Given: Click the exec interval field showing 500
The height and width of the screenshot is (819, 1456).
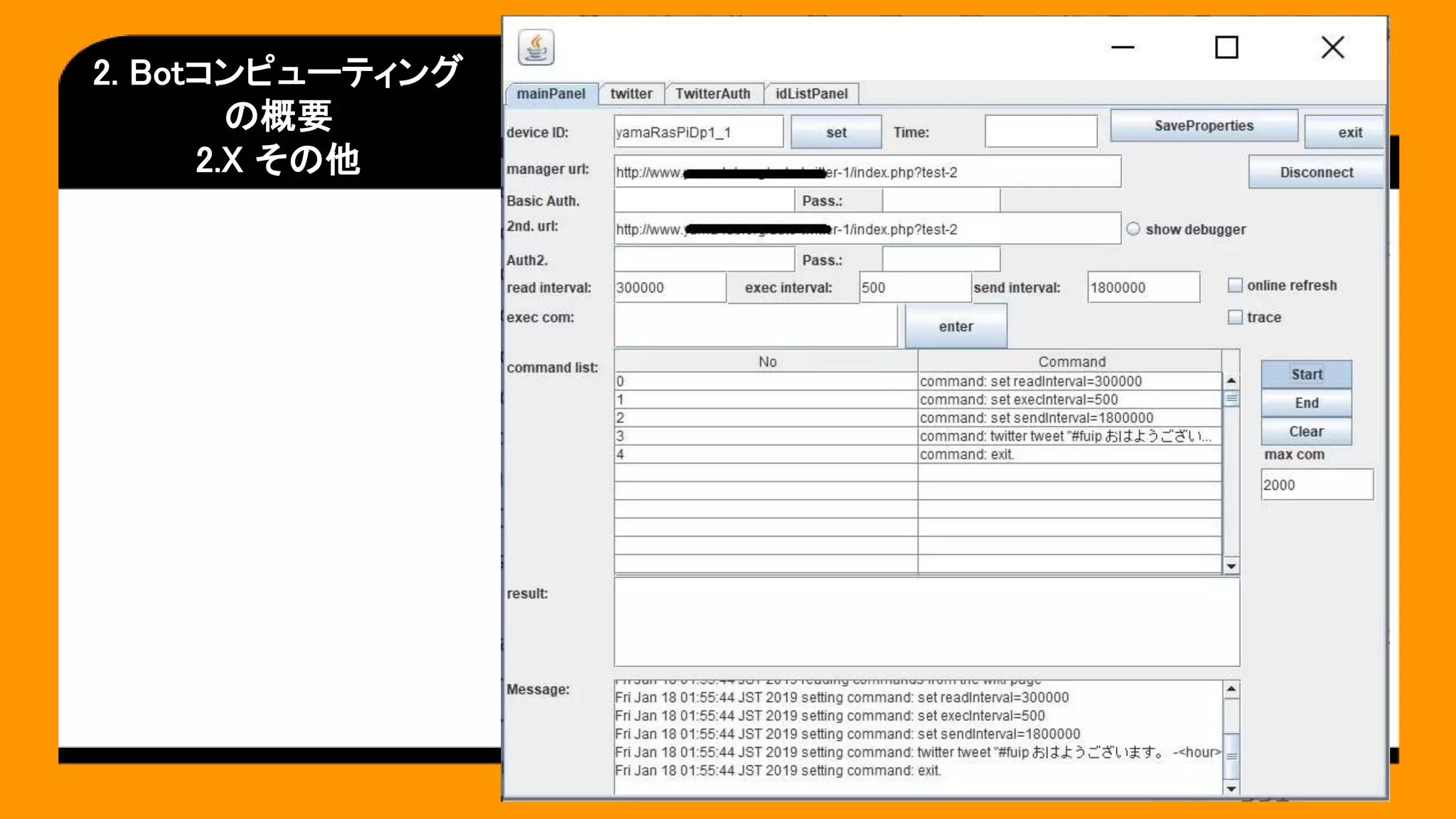Looking at the screenshot, I should (x=915, y=287).
